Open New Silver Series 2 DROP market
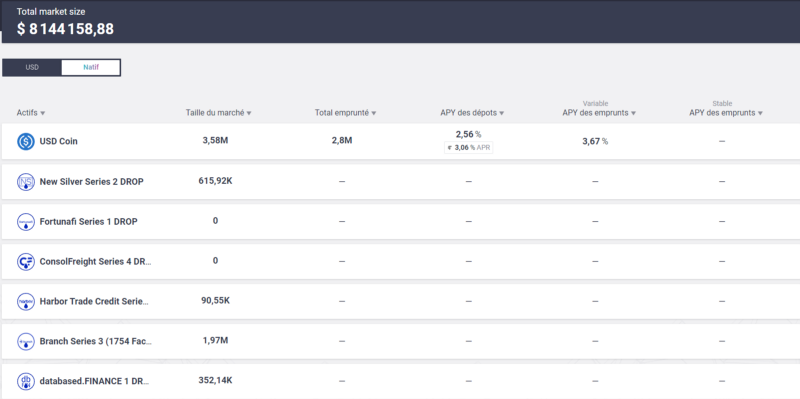The image size is (800, 399). tap(401, 182)
